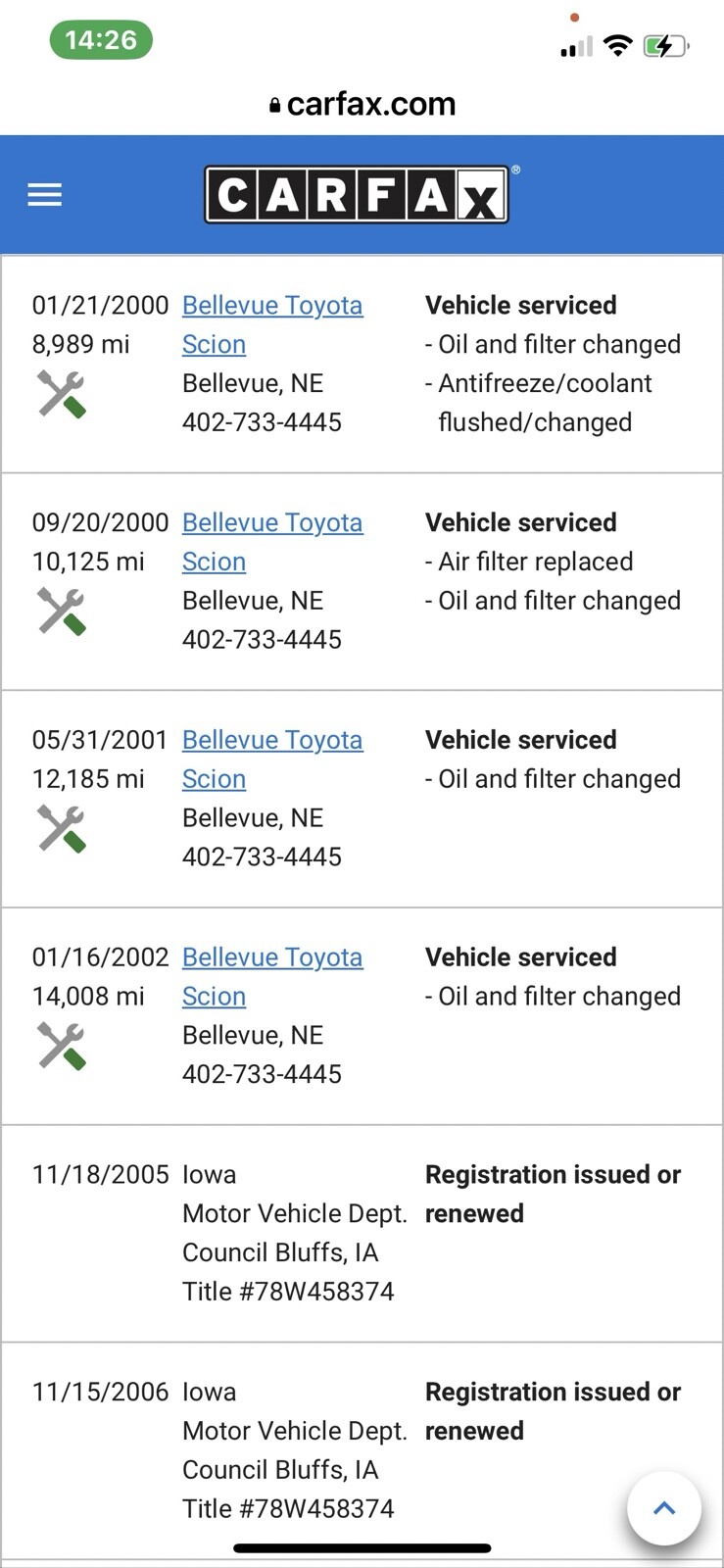Click the CARFAX logo
Viewport: 724px width, 1568px height.
pos(357,195)
